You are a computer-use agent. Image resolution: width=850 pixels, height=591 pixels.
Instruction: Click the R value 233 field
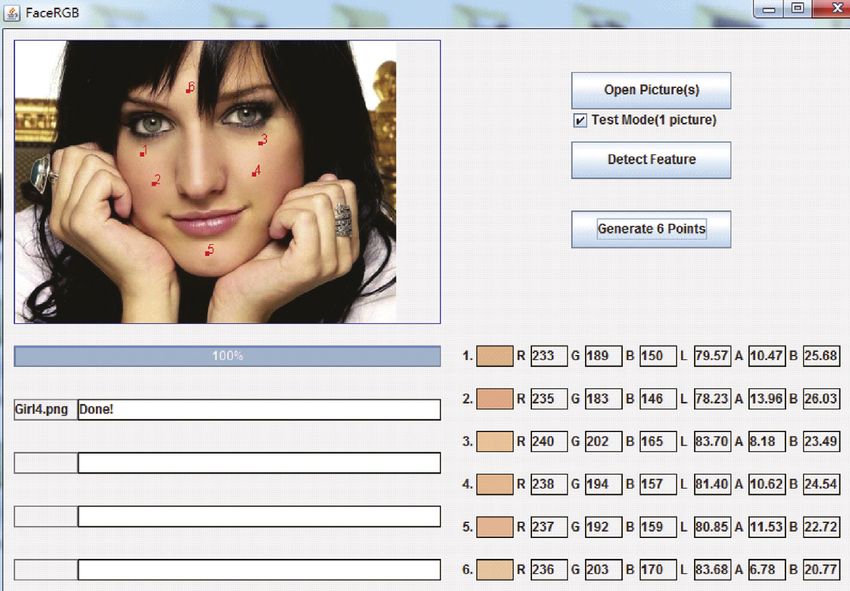click(x=549, y=356)
